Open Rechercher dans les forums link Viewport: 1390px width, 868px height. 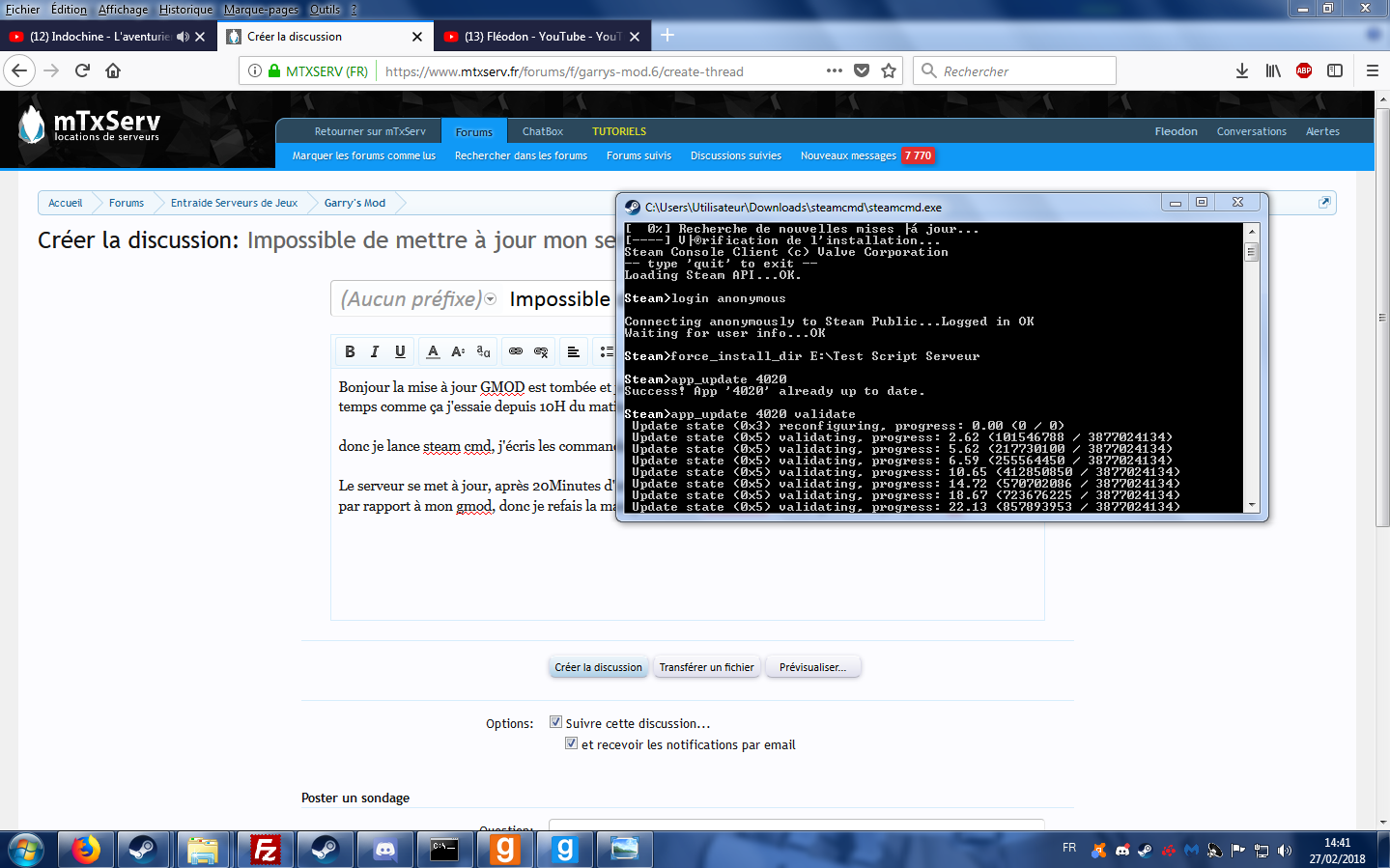point(521,155)
